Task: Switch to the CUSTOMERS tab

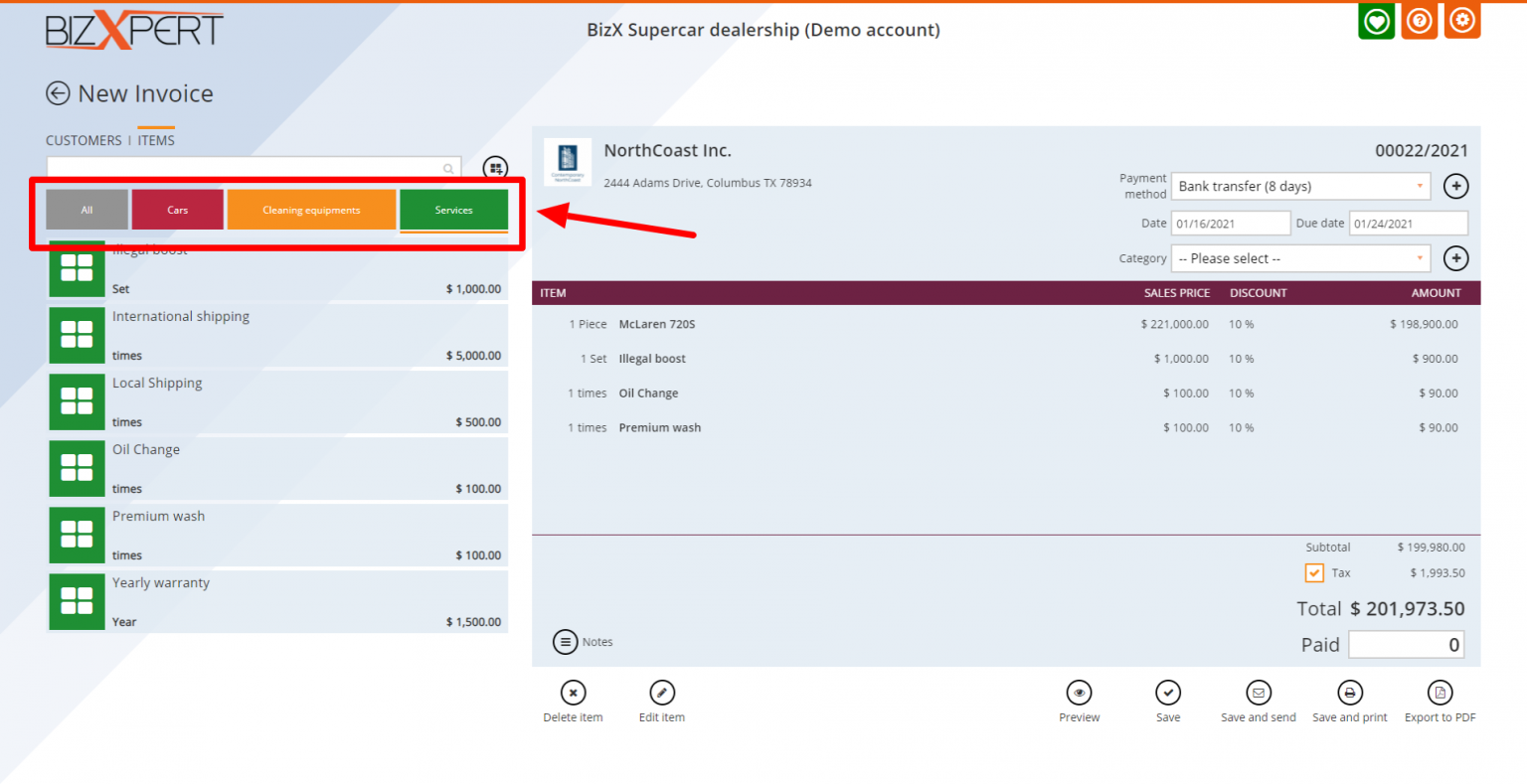Action: (84, 140)
